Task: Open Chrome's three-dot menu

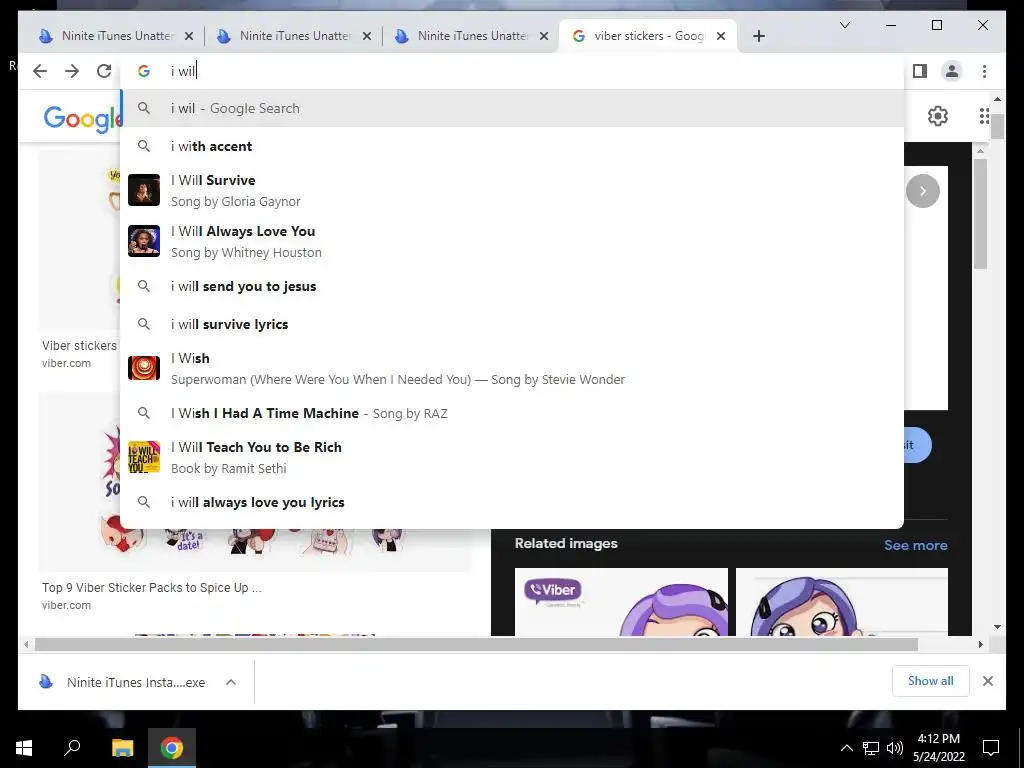Action: coord(984,71)
